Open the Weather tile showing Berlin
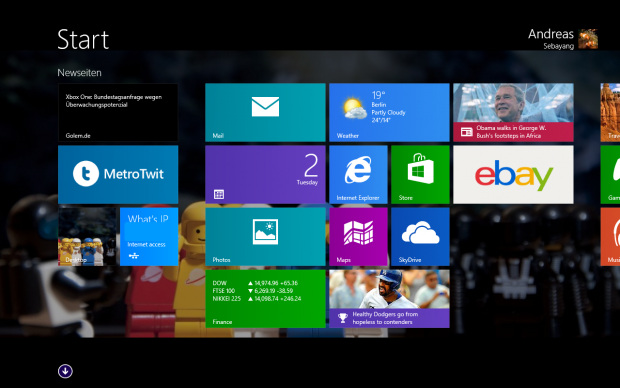This screenshot has width=620, height=388. 389,112
